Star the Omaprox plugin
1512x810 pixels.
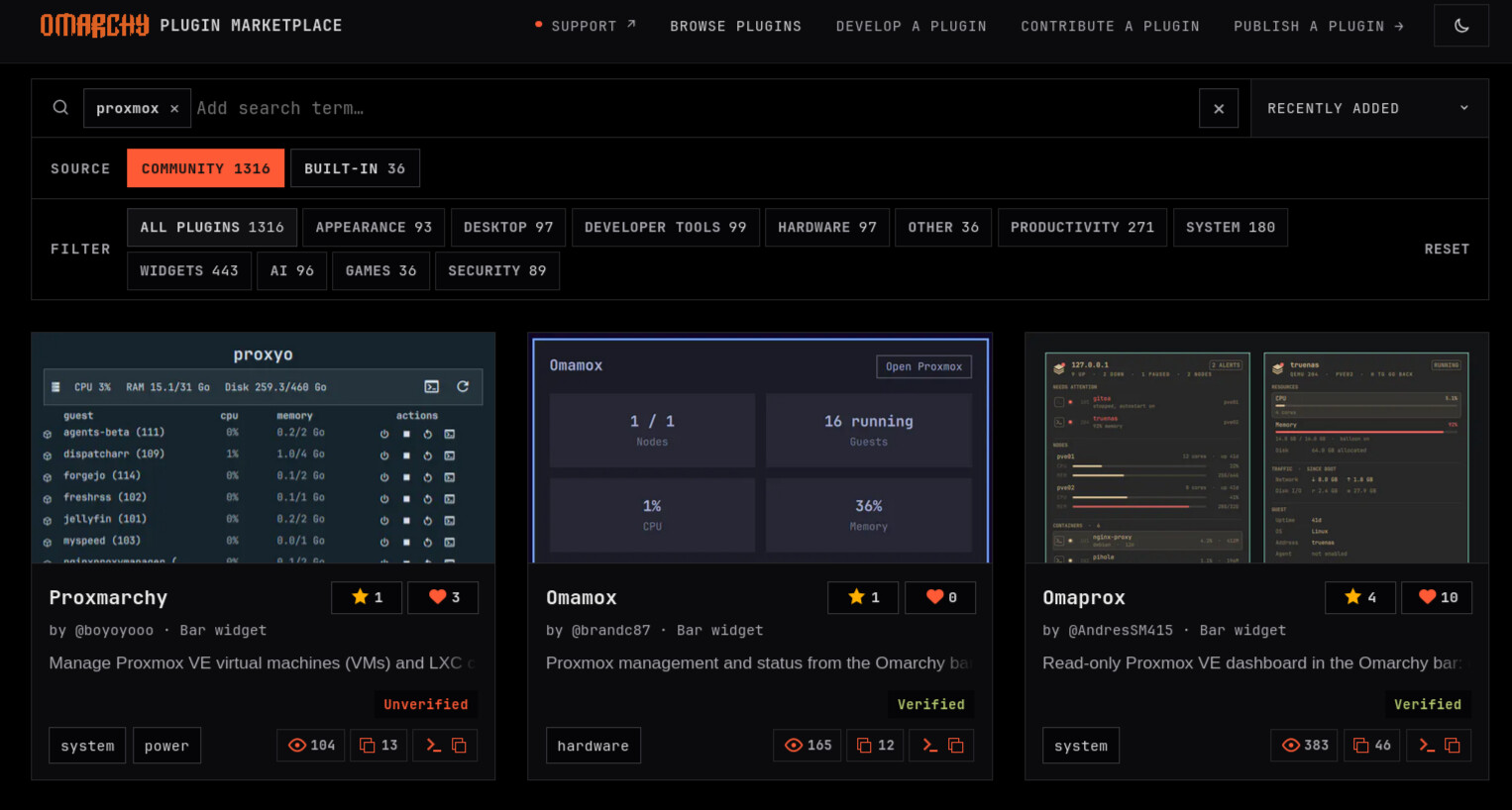pos(1360,597)
